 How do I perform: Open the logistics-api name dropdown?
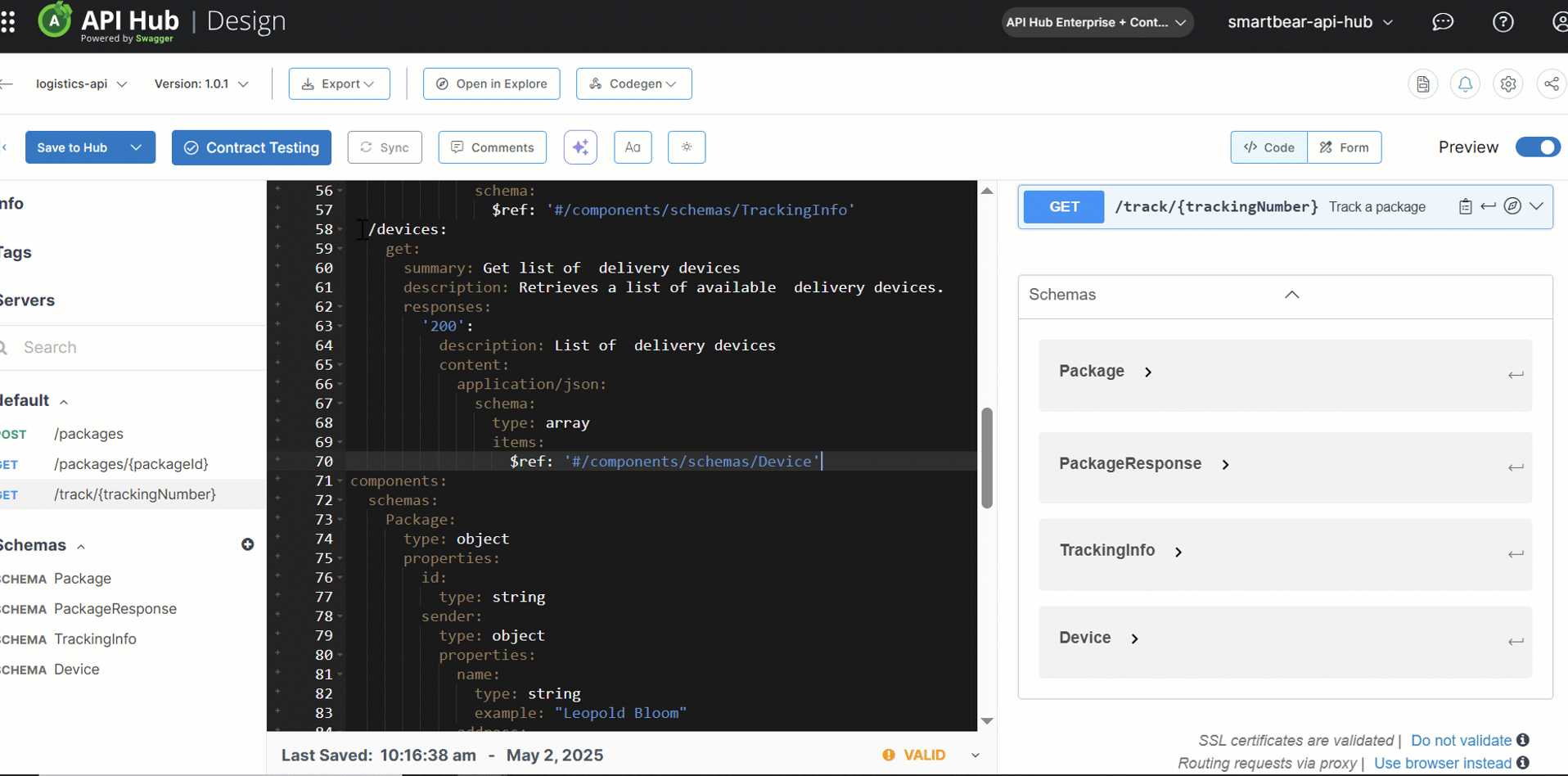pos(81,83)
